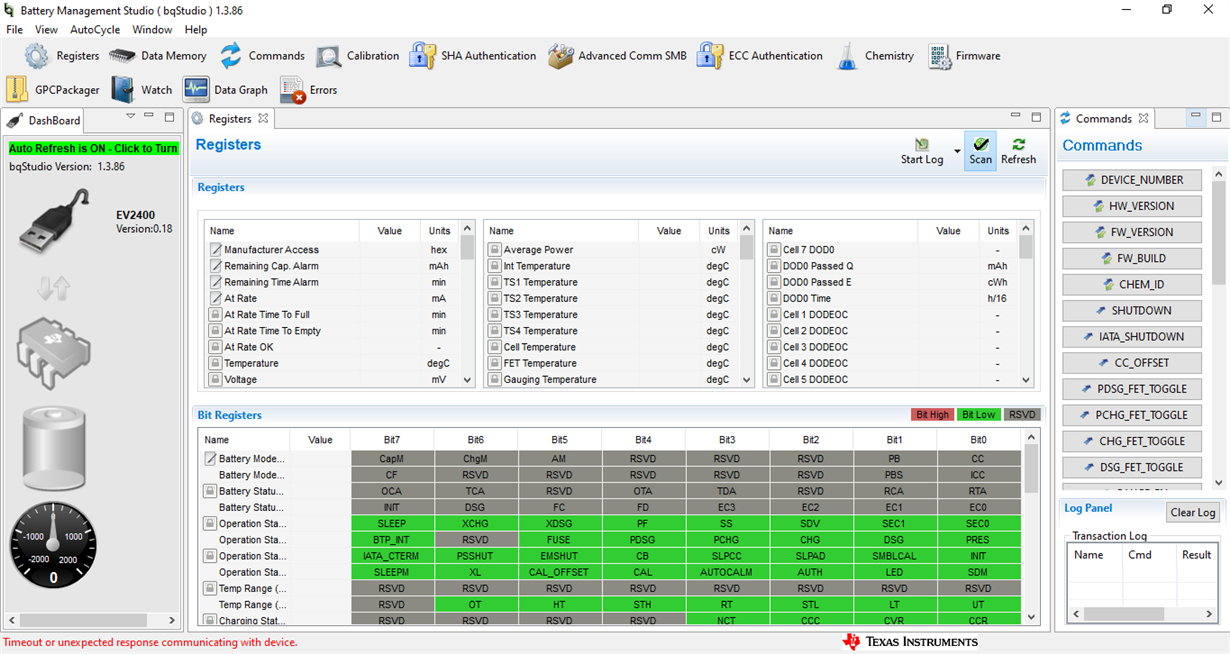The image size is (1230, 654).
Task: Open Data Memory view
Action: coord(158,56)
